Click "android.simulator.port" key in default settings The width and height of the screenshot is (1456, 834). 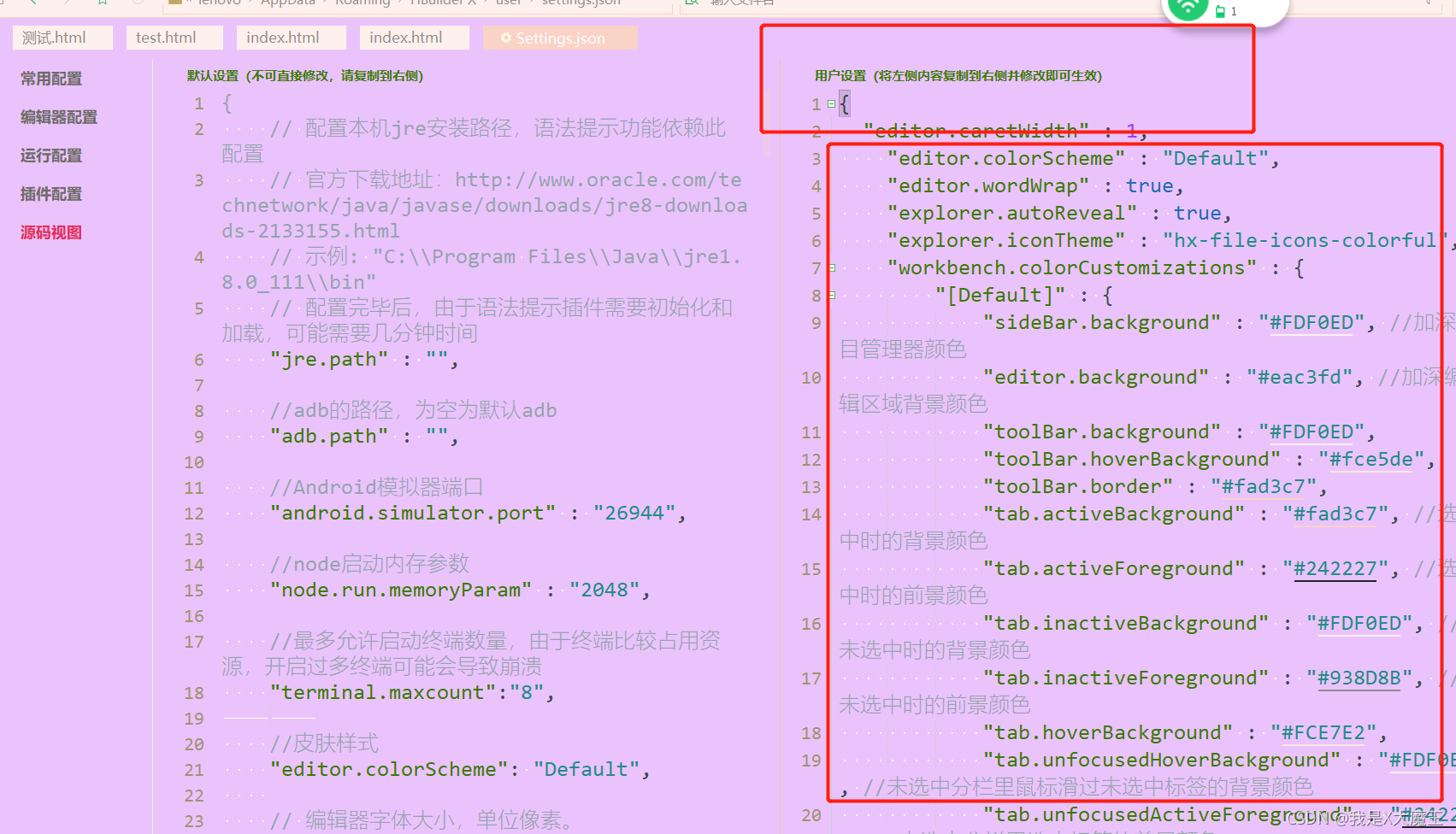[413, 514]
